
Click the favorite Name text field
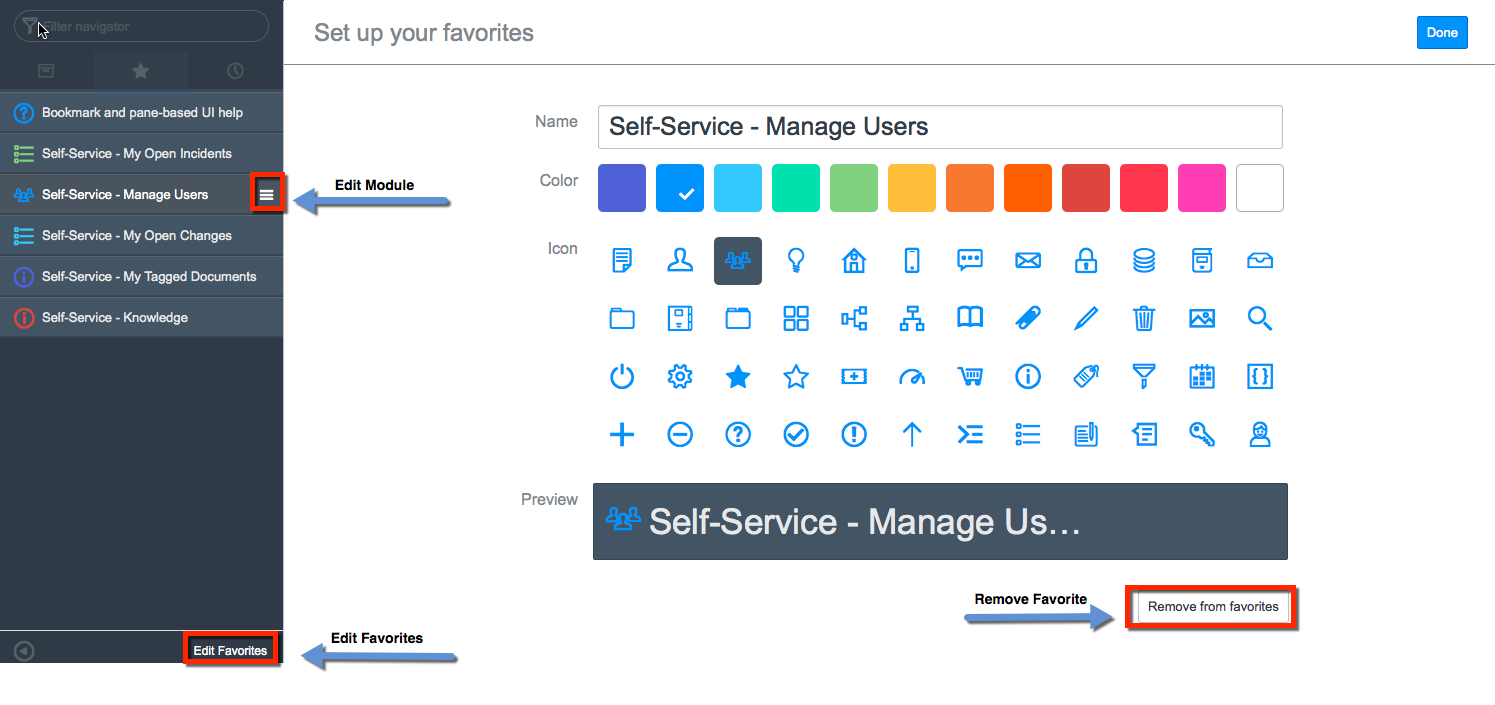(x=940, y=127)
